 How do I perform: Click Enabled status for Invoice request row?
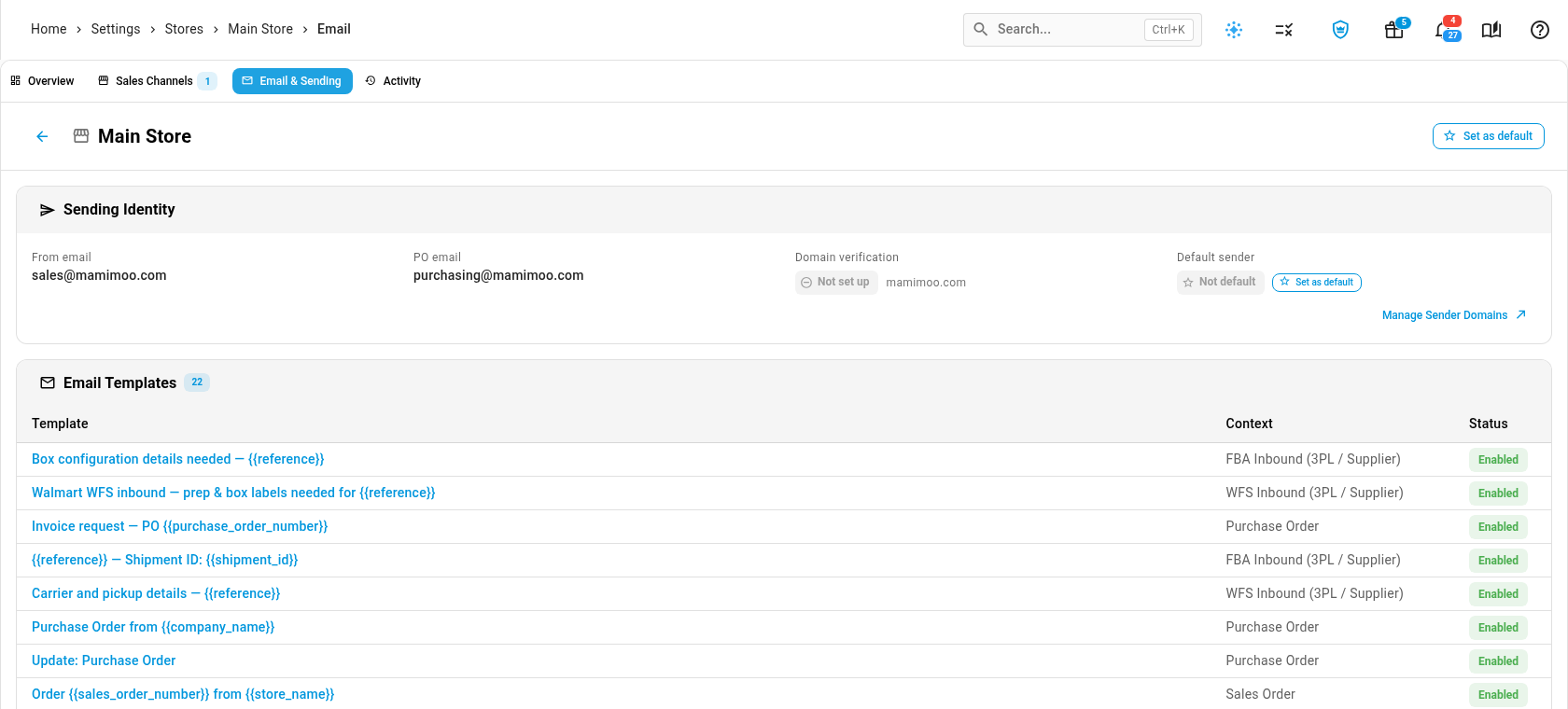[x=1498, y=527]
